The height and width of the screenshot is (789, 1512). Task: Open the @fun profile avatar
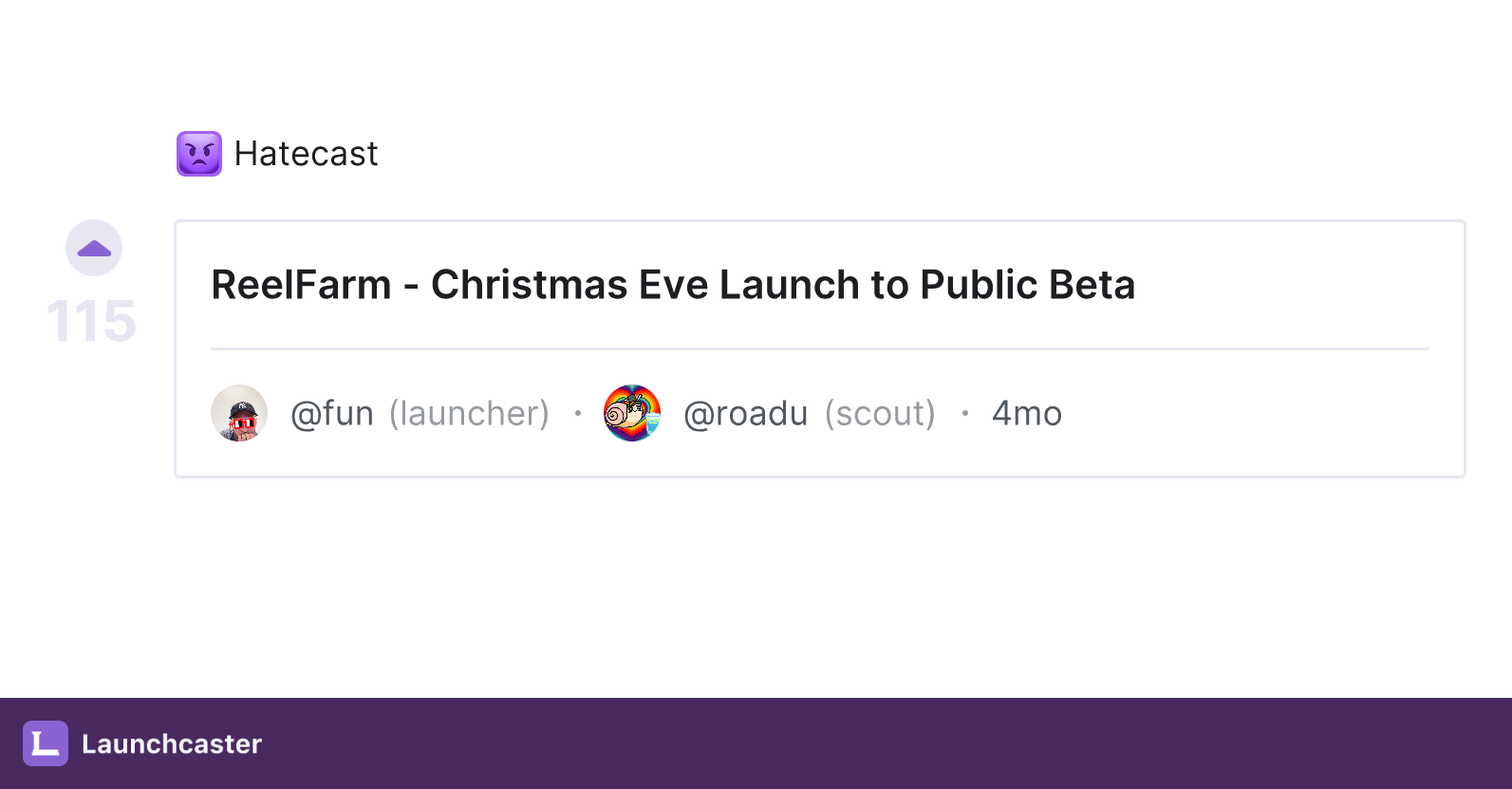(239, 413)
